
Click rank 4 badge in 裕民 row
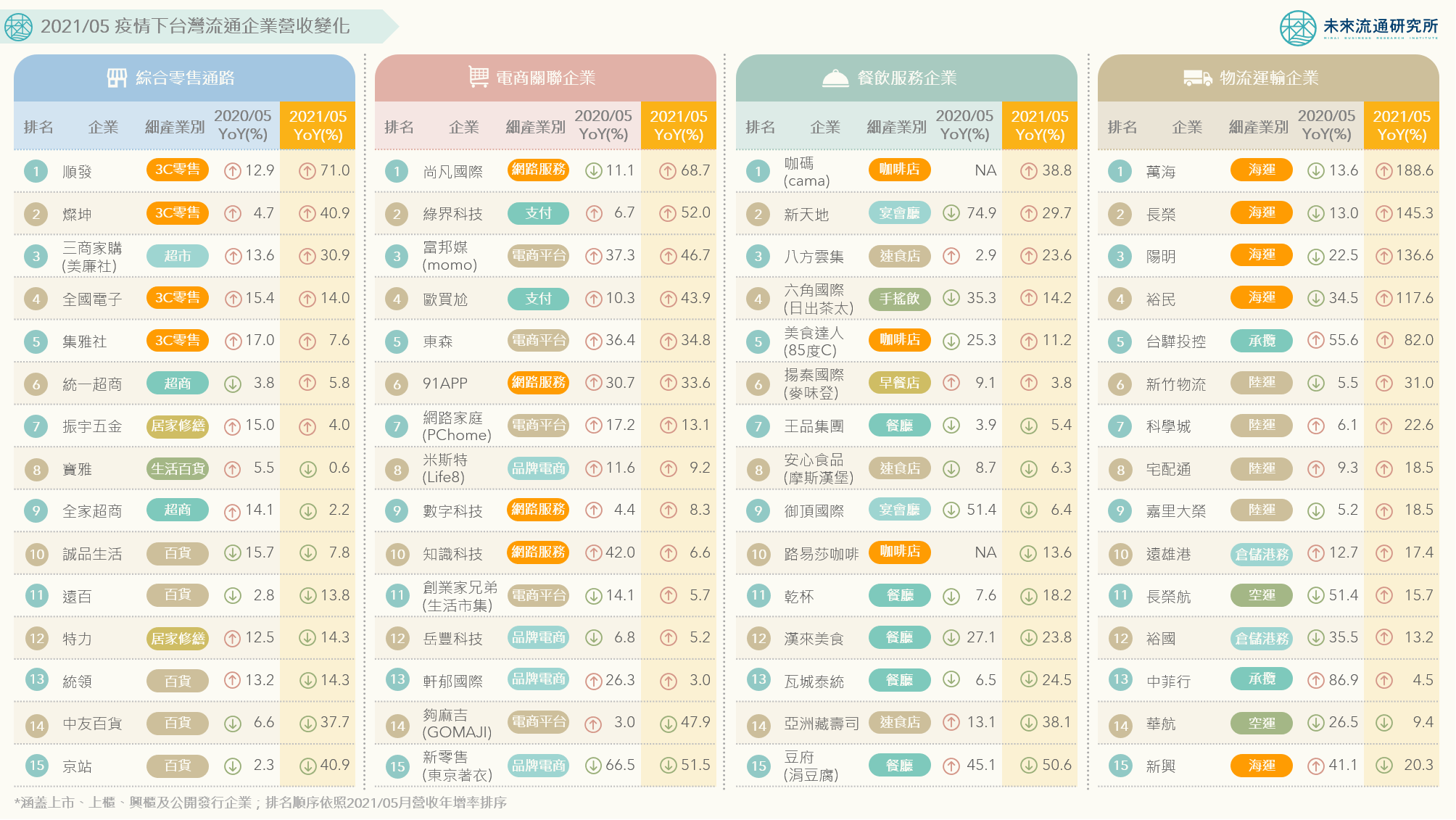click(x=1120, y=299)
